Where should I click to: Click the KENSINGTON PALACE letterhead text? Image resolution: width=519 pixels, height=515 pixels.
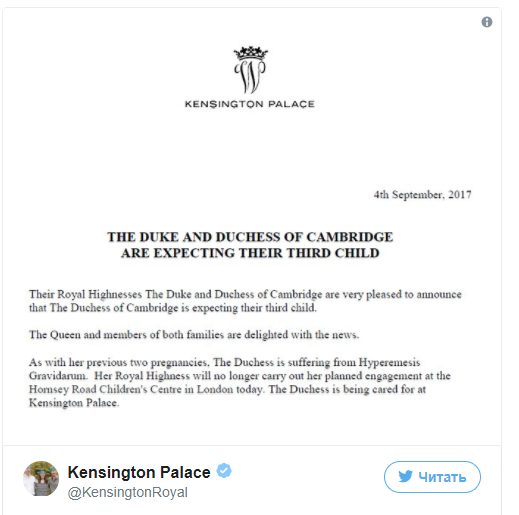click(x=250, y=104)
